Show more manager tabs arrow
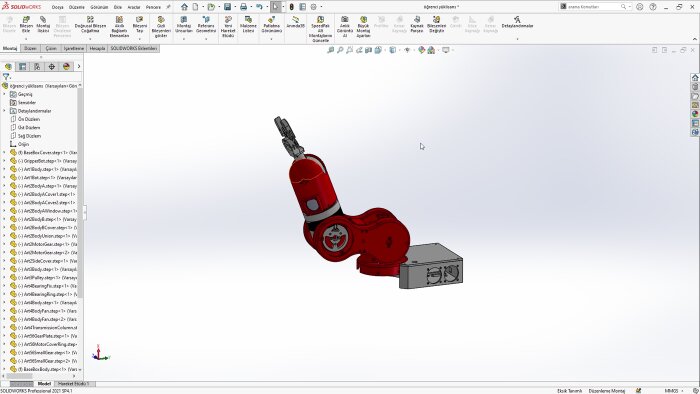Image resolution: width=700 pixels, height=394 pixels. pos(79,66)
